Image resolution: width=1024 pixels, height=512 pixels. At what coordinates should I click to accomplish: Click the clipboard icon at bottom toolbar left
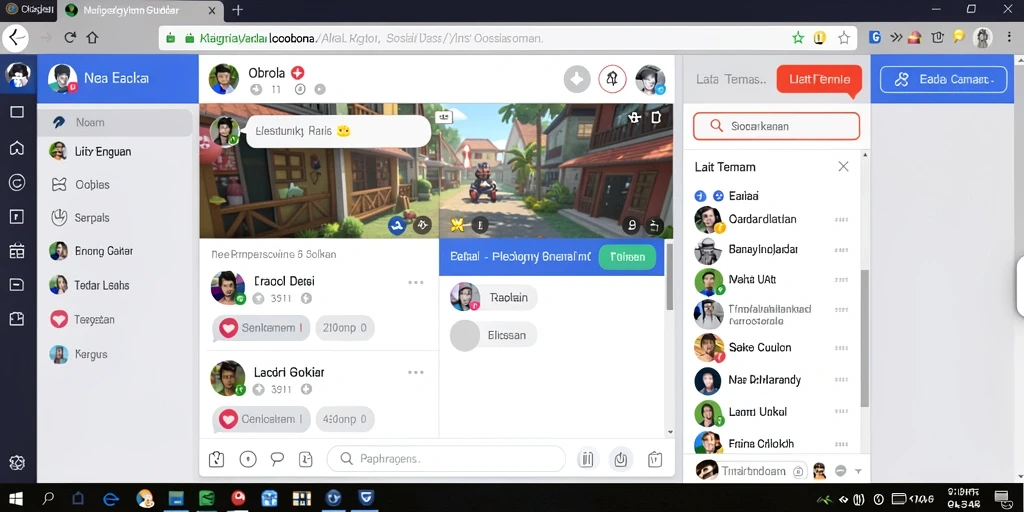pyautogui.click(x=216, y=459)
